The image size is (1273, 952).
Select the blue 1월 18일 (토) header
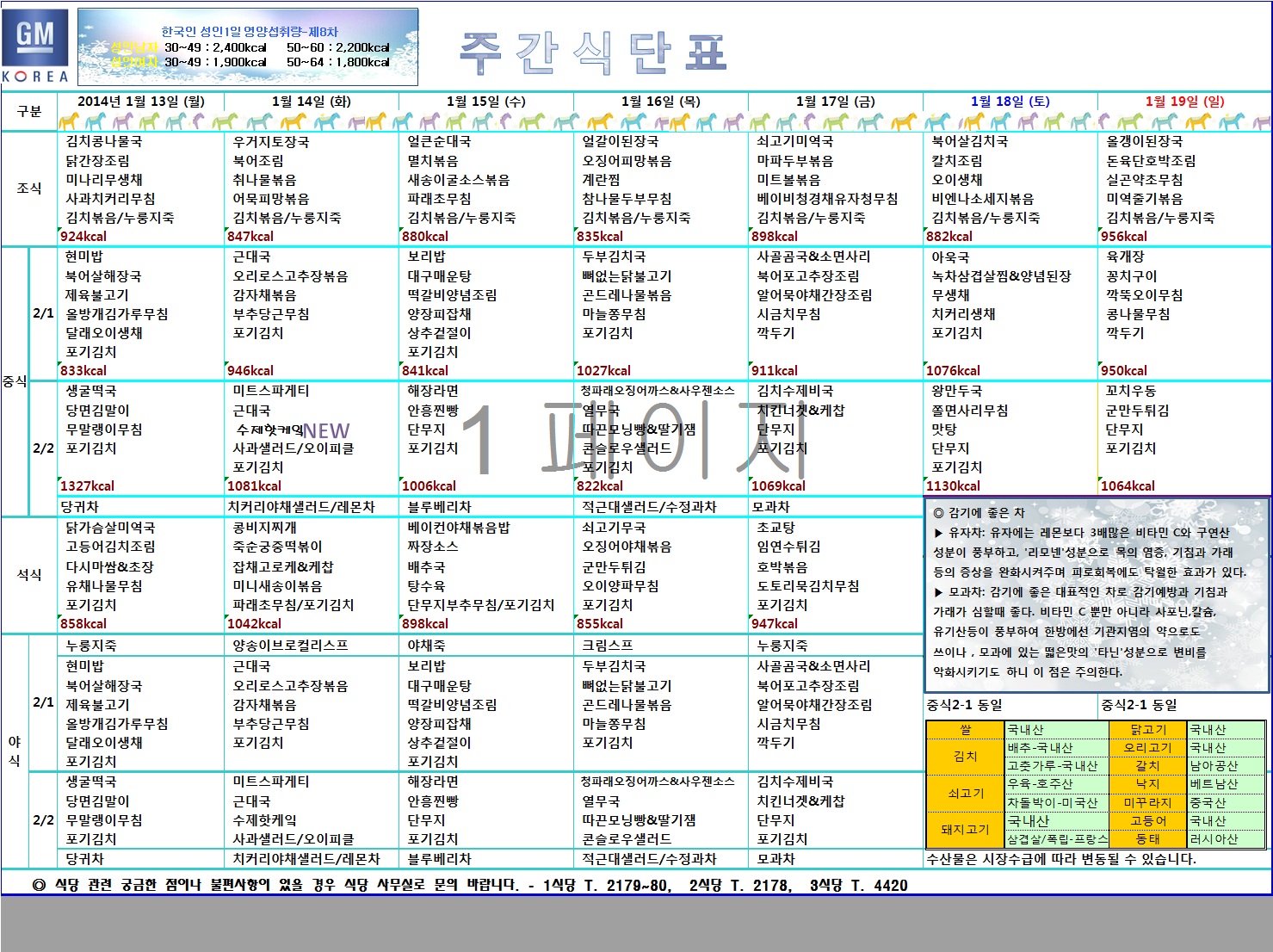[x=1010, y=101]
